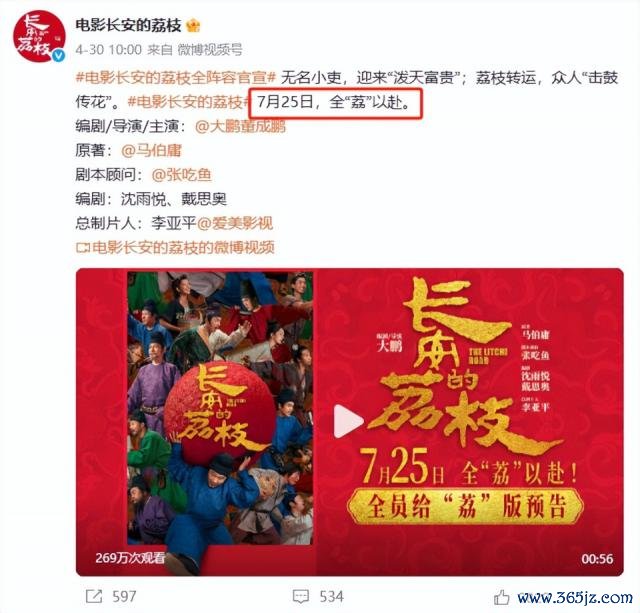Like the post with thumbs-up icon

tap(502, 597)
